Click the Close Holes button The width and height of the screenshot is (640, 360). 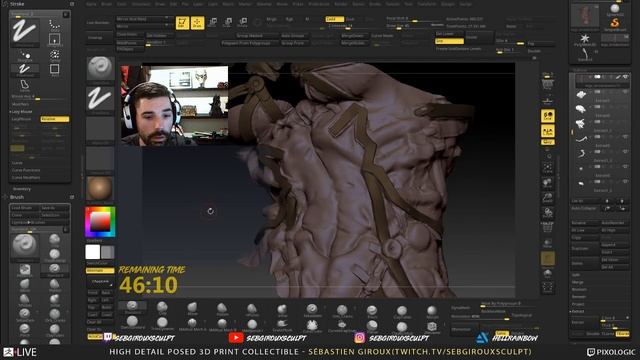pos(130,35)
